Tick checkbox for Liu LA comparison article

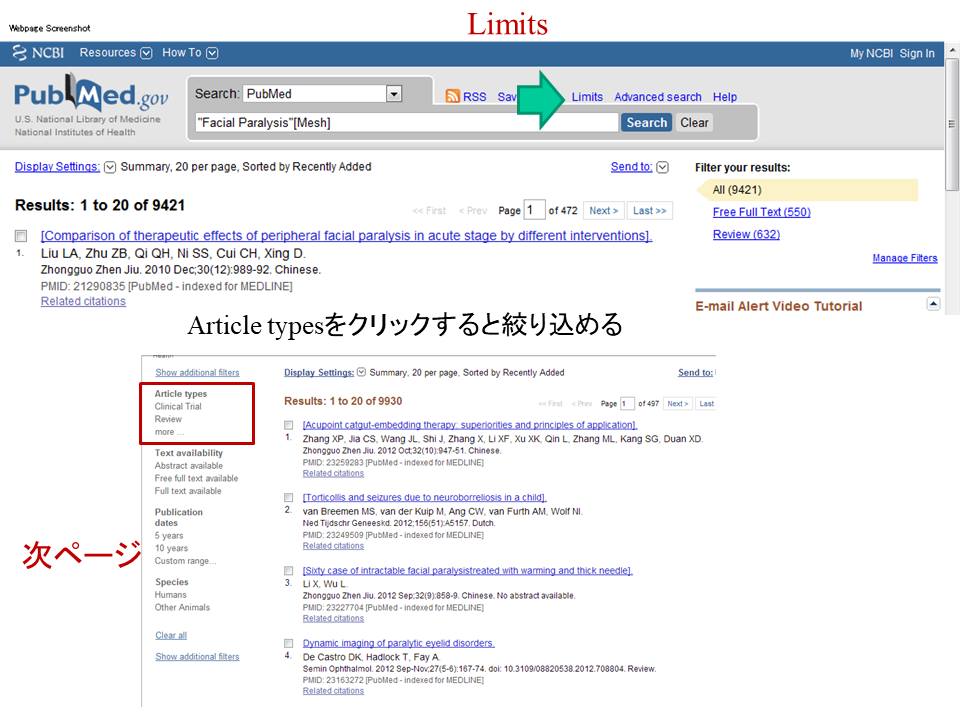click(x=21, y=236)
